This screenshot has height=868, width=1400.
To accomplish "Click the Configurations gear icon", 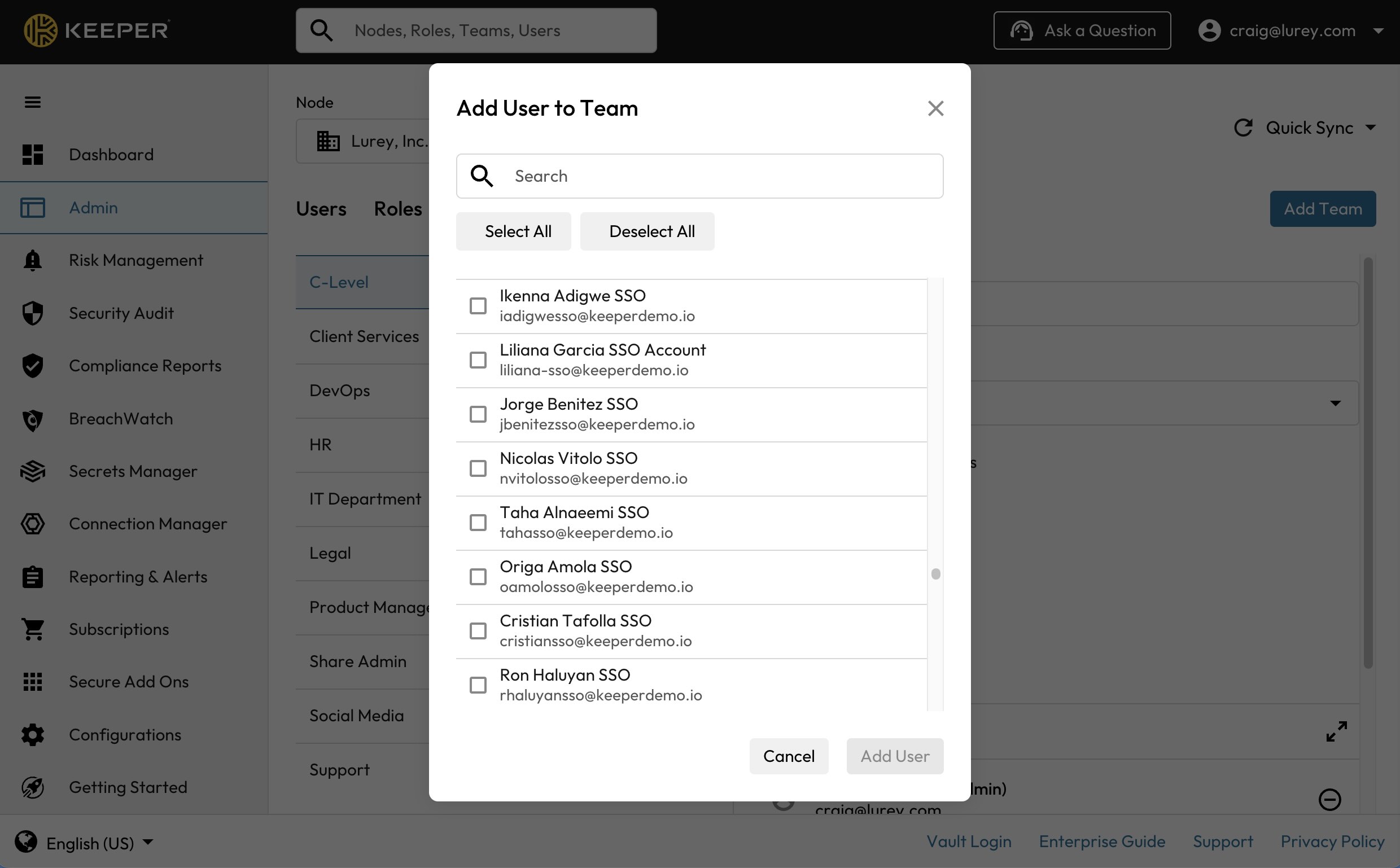I will 33,735.
